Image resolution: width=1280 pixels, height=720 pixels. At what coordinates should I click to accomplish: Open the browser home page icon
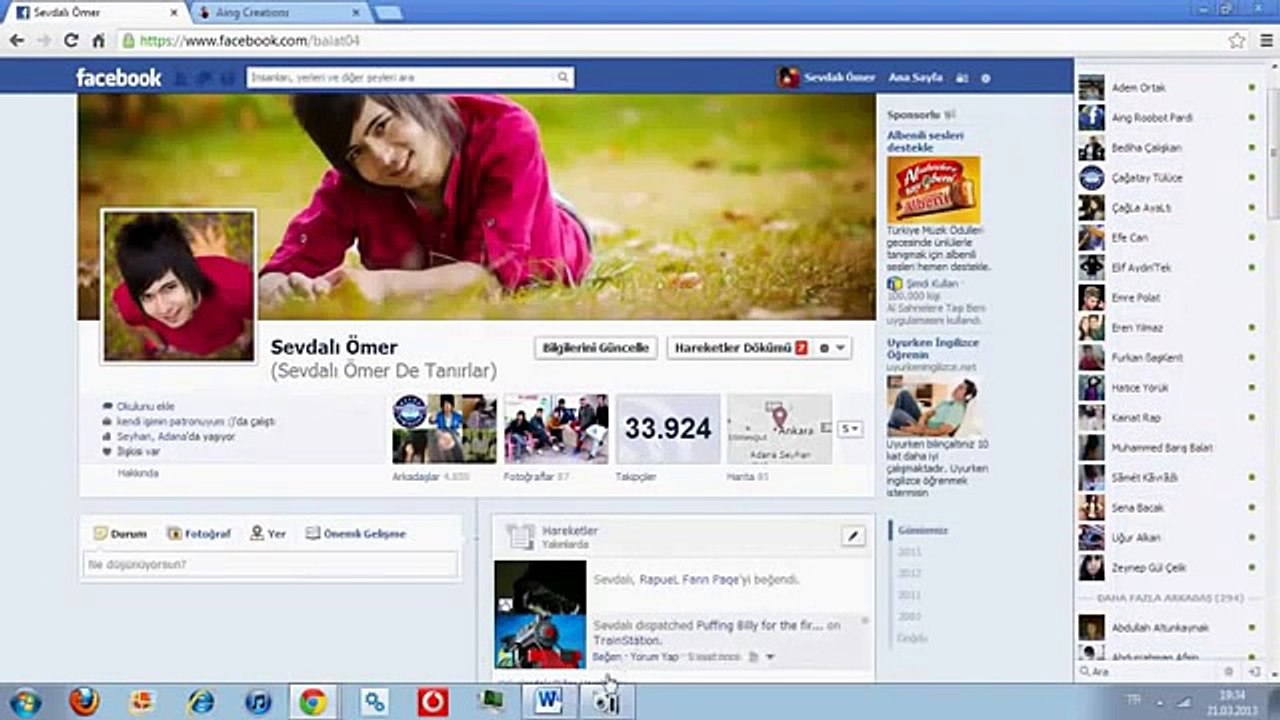pos(98,41)
